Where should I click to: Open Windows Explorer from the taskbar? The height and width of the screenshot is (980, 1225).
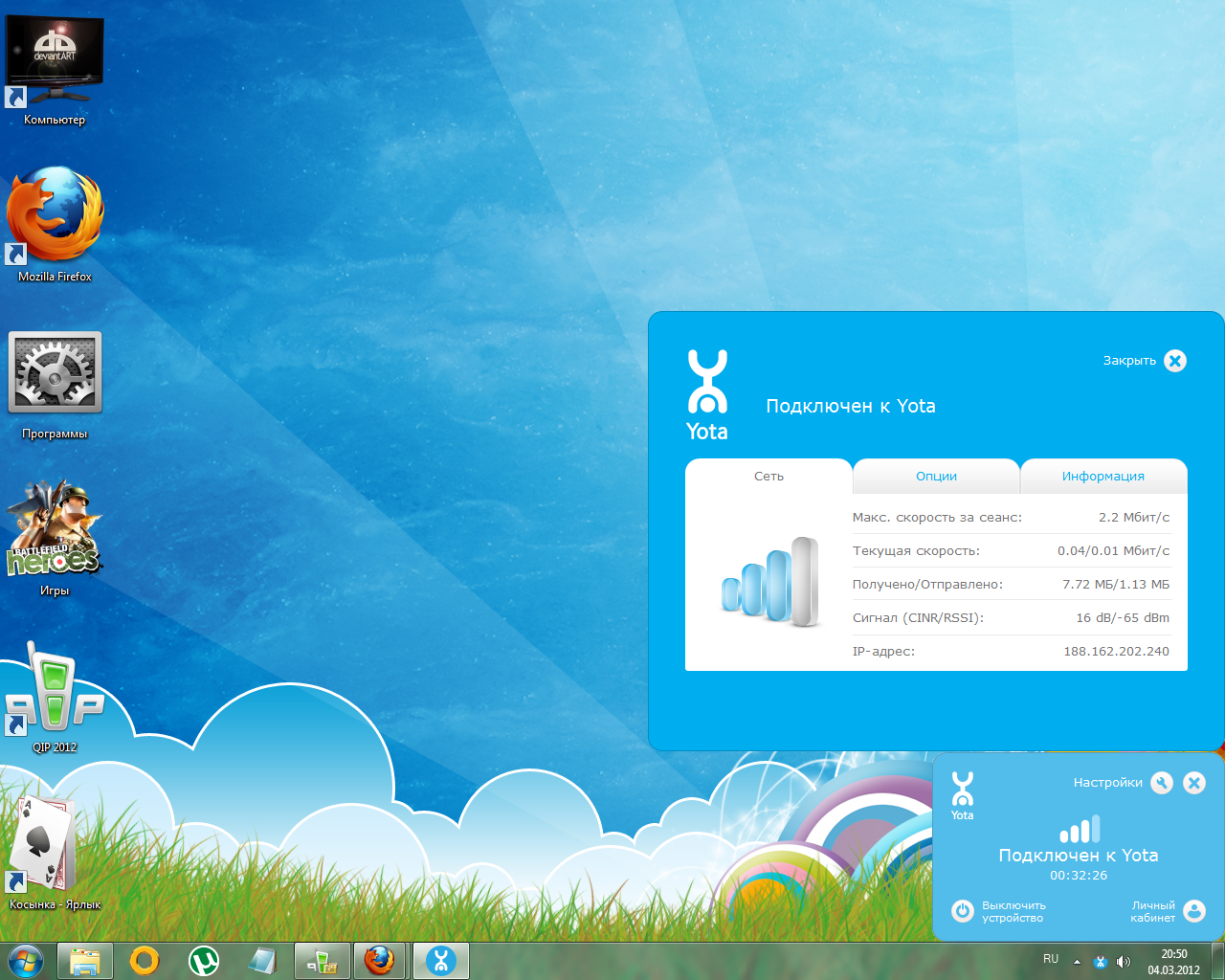[85, 961]
